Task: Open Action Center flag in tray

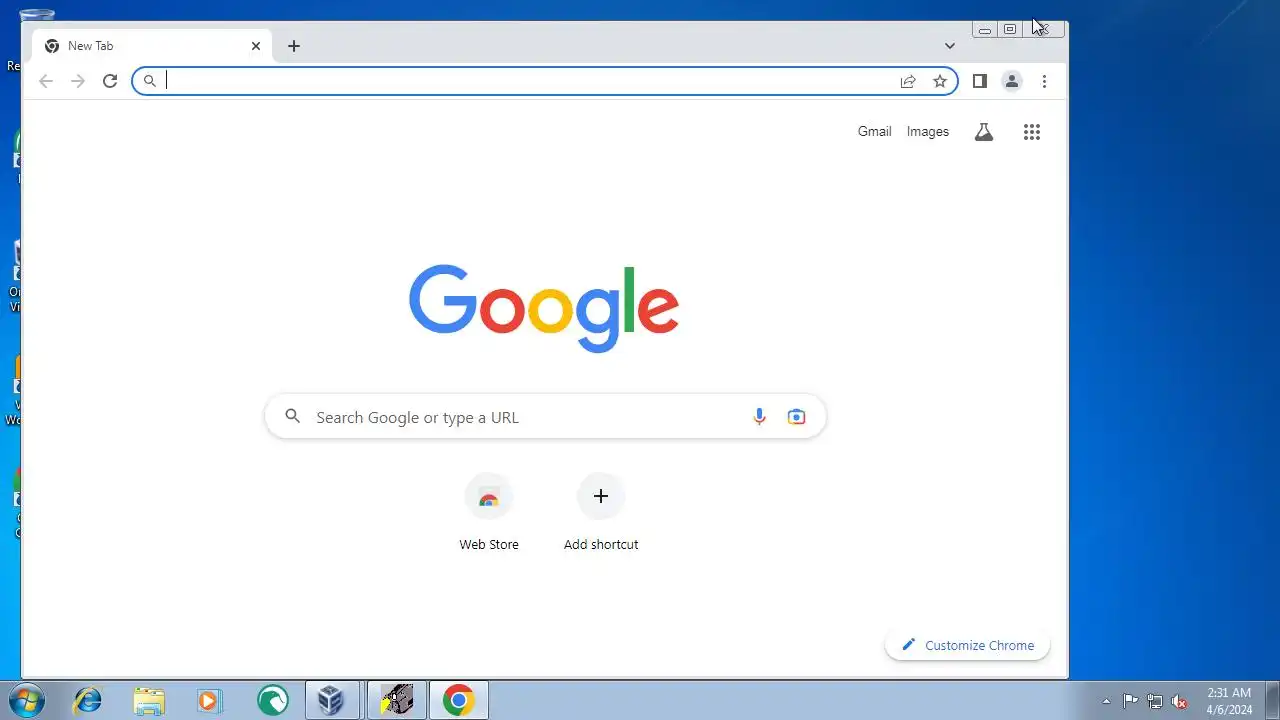Action: pos(1130,701)
